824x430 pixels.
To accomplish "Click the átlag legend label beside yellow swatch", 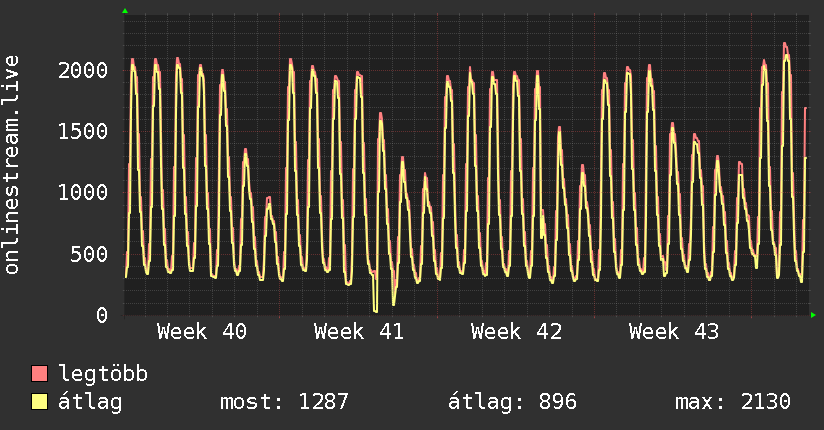I will click(90, 402).
